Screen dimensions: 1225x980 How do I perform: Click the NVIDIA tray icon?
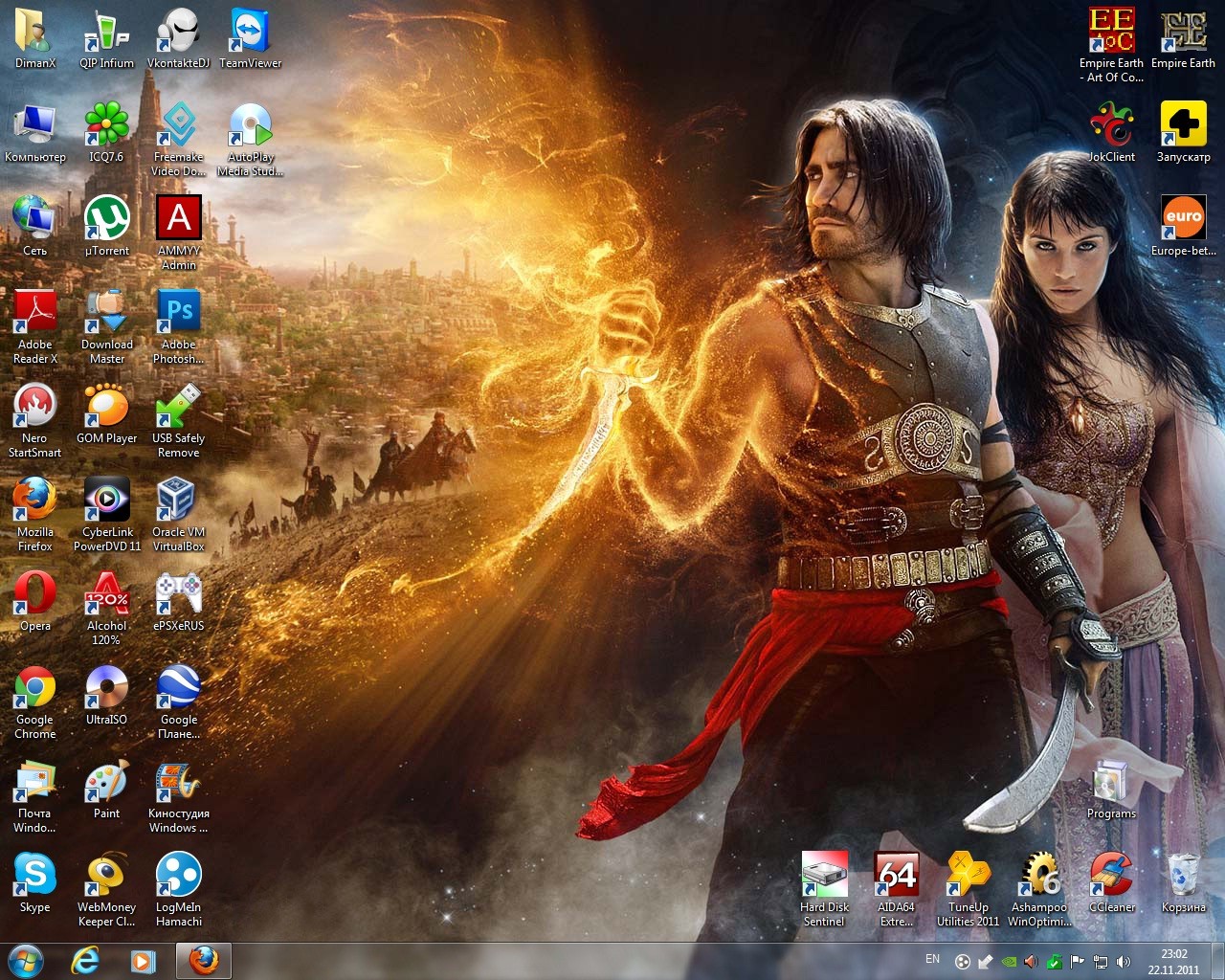click(x=1009, y=962)
